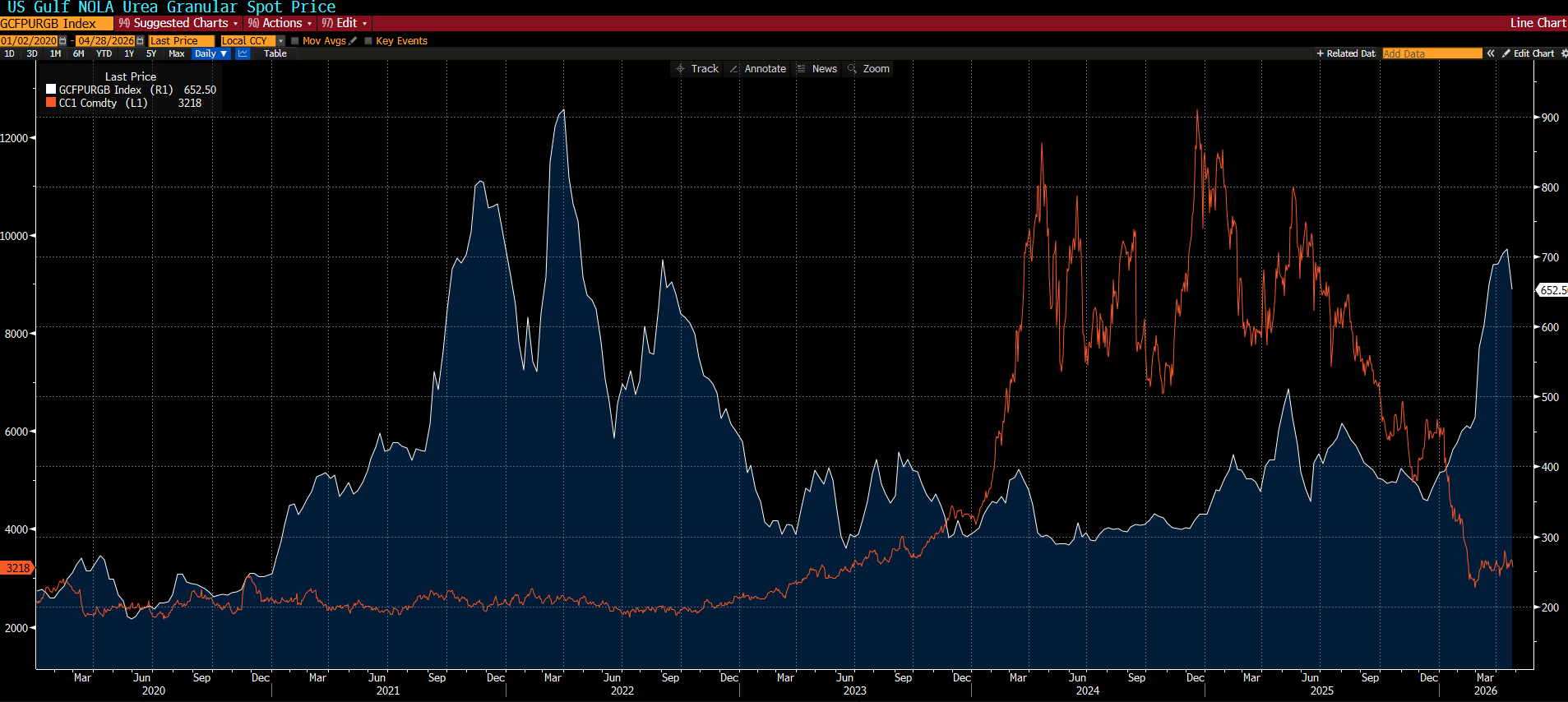The height and width of the screenshot is (702, 1568).
Task: Open the chart News overlay
Action: (x=816, y=69)
